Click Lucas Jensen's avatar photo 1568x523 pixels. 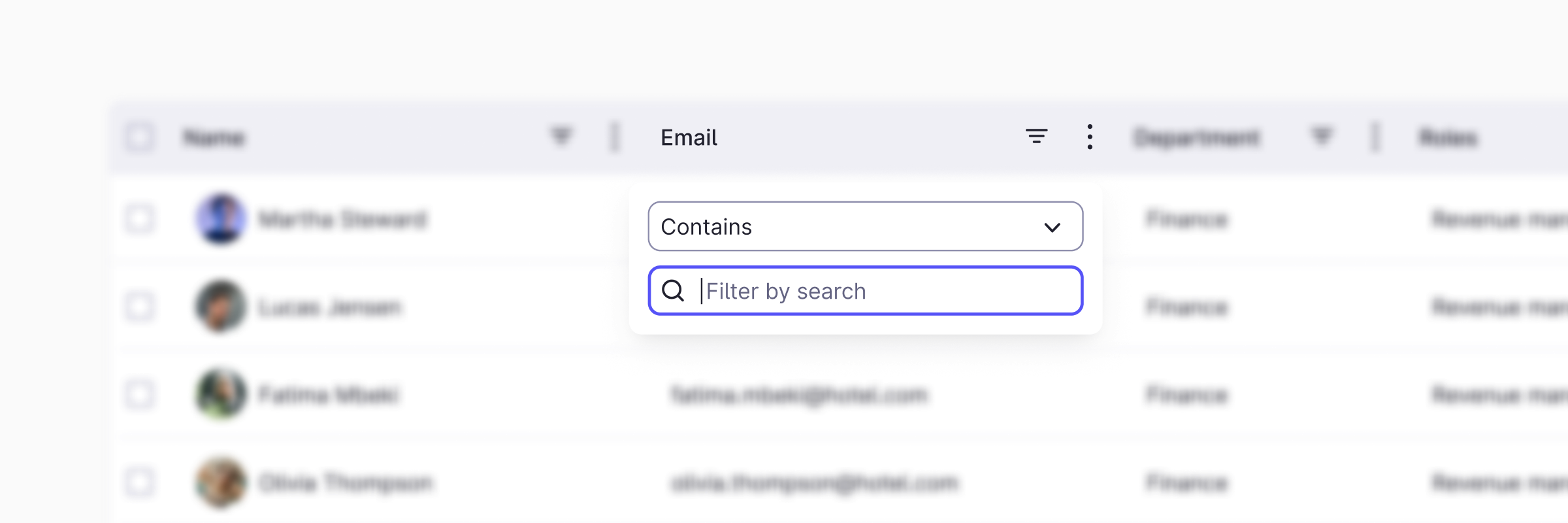(x=221, y=306)
